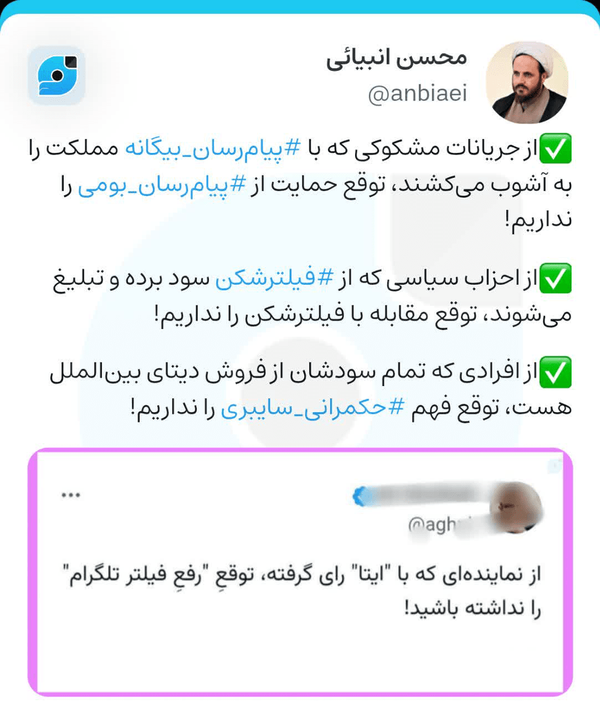
Task: Click the green checkmark before 'از افرادی'
Action: pyautogui.click(x=556, y=373)
